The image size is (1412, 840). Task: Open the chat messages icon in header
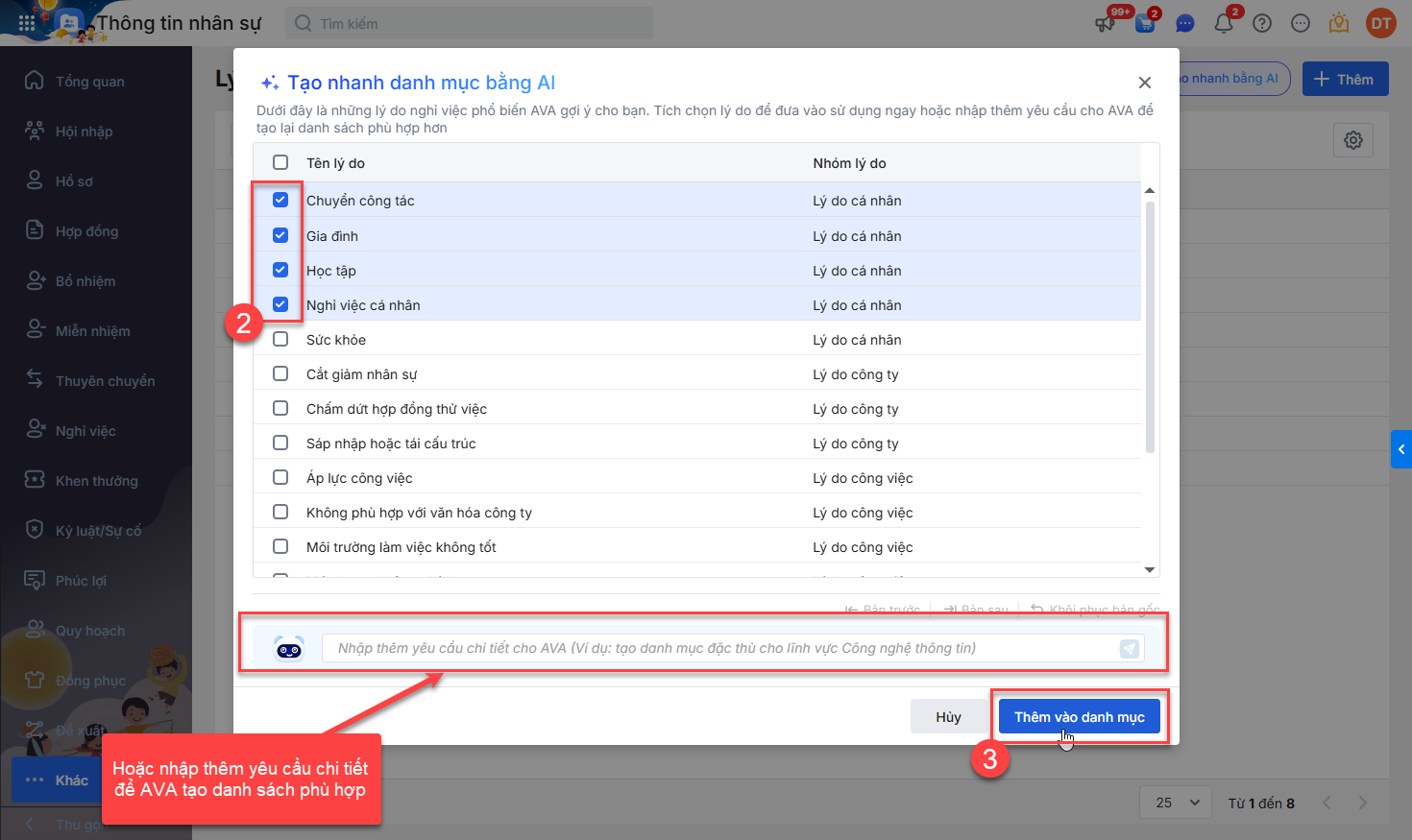pos(1185,23)
